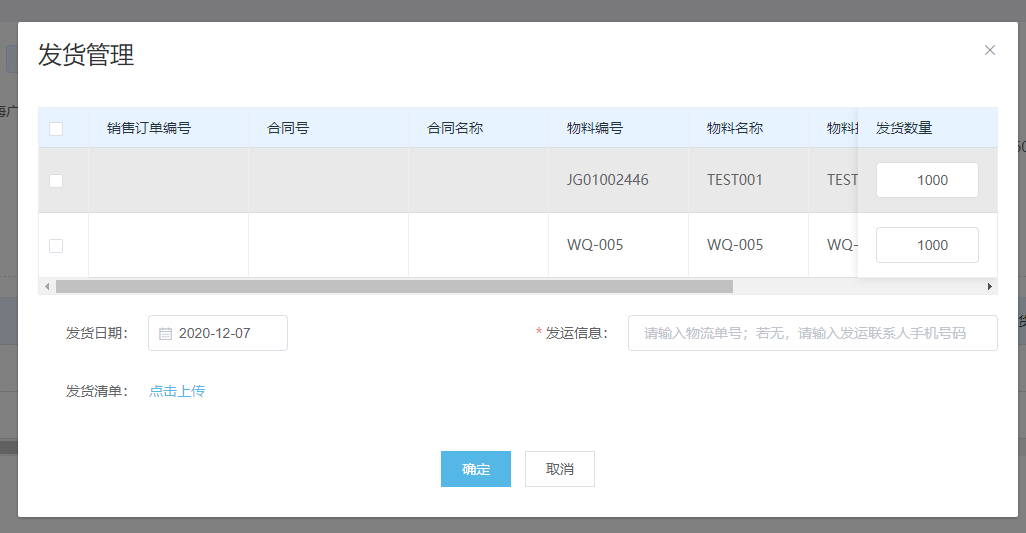
Task: Click 点击上传 to upload a 发货清单
Action: [177, 391]
